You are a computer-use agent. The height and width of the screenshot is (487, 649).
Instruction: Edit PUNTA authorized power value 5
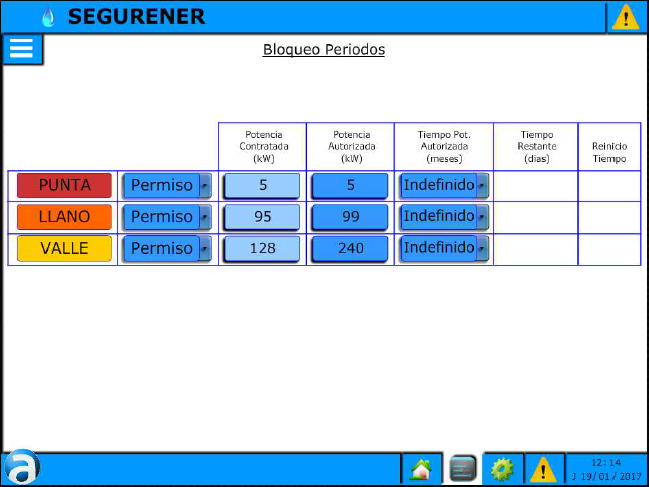350,185
